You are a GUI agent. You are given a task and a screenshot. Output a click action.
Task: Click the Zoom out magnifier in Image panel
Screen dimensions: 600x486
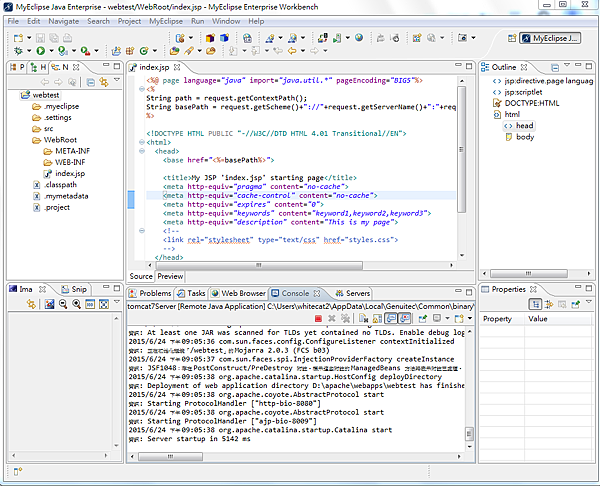coord(63,304)
